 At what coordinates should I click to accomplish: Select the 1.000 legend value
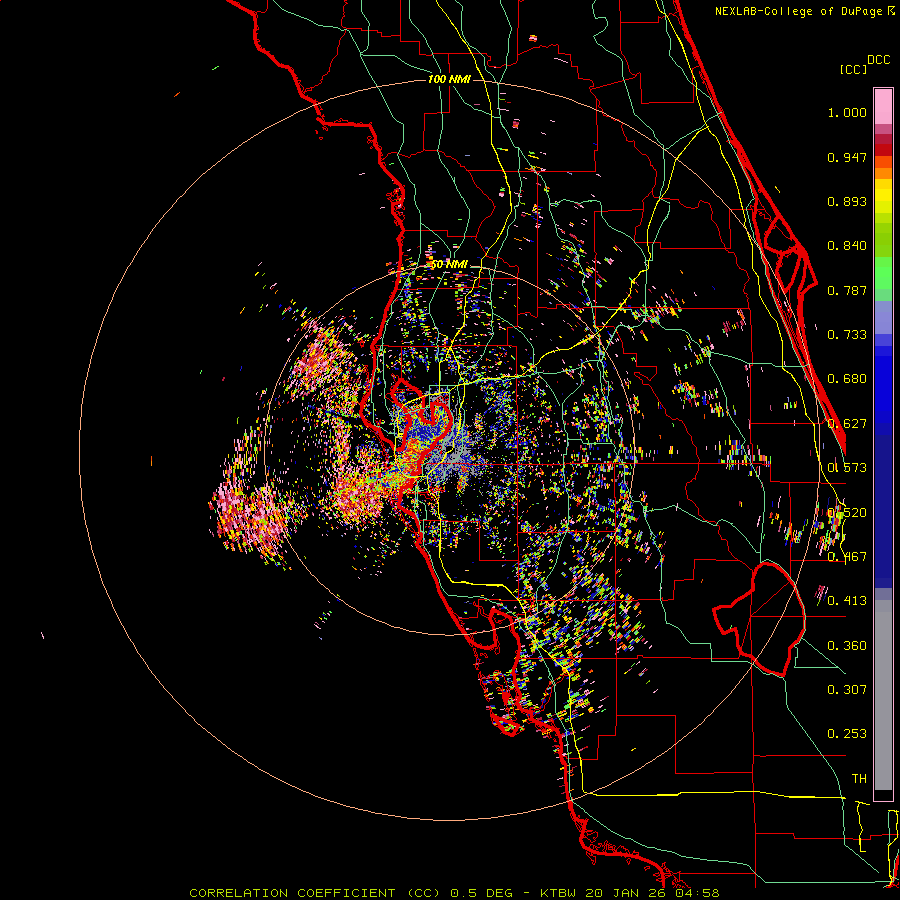tap(847, 112)
